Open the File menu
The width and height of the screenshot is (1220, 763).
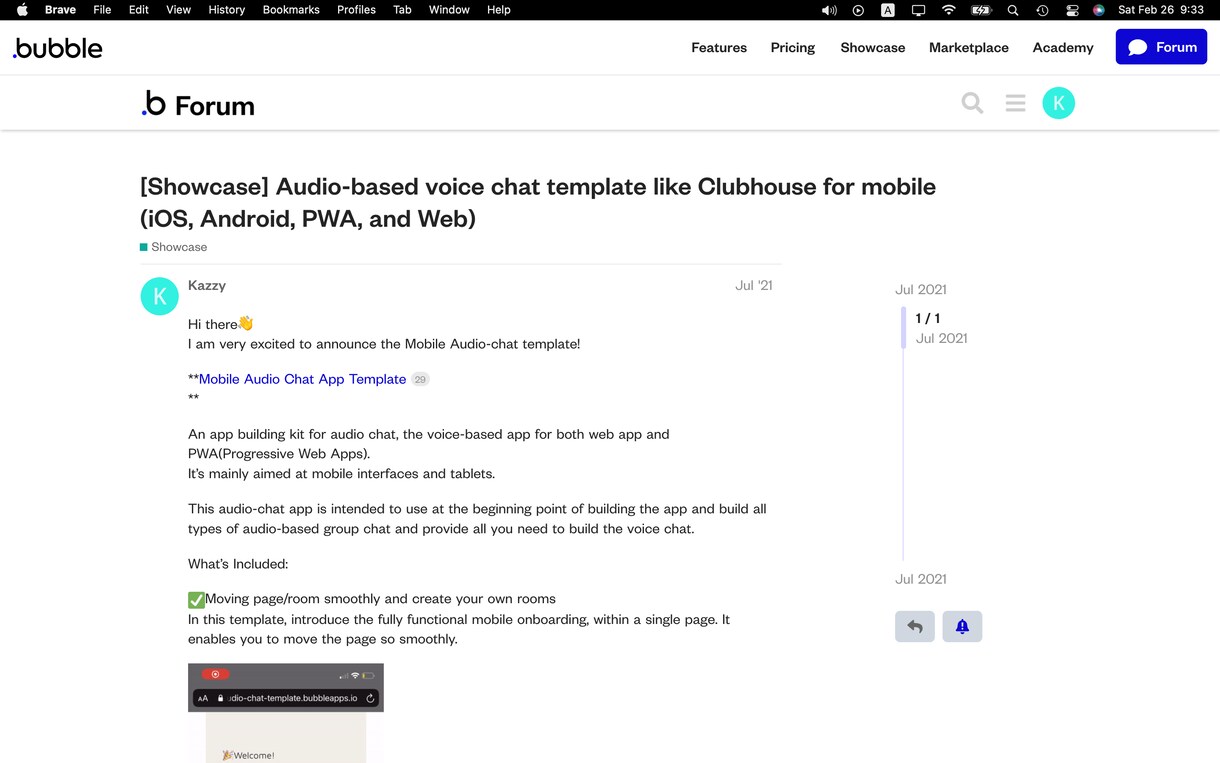[102, 10]
